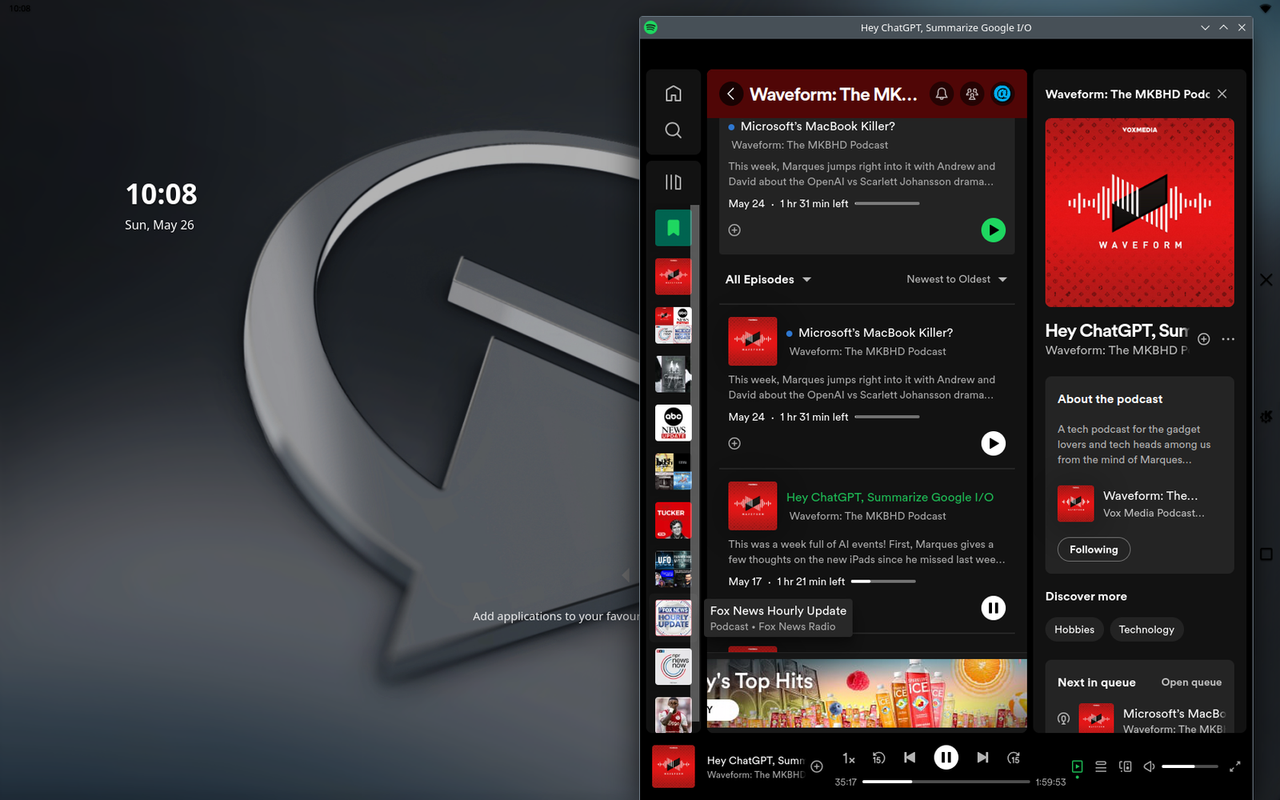The height and width of the screenshot is (800, 1280).
Task: Click Hey ChatGPT episode thumbnail in list
Action: [x=753, y=506]
